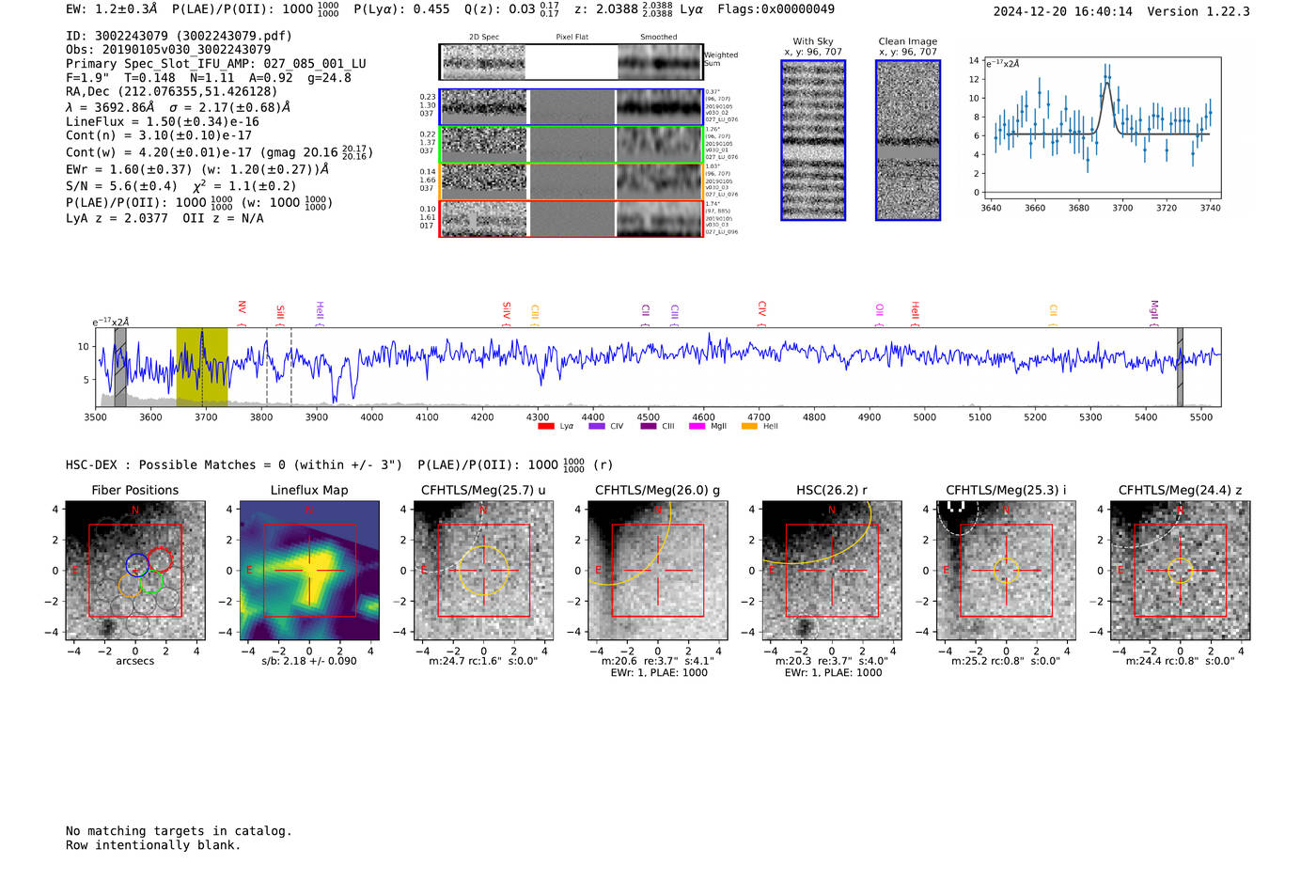1316x896 pixels.
Task: Click the Lyα red legend swatch
Action: click(x=545, y=427)
